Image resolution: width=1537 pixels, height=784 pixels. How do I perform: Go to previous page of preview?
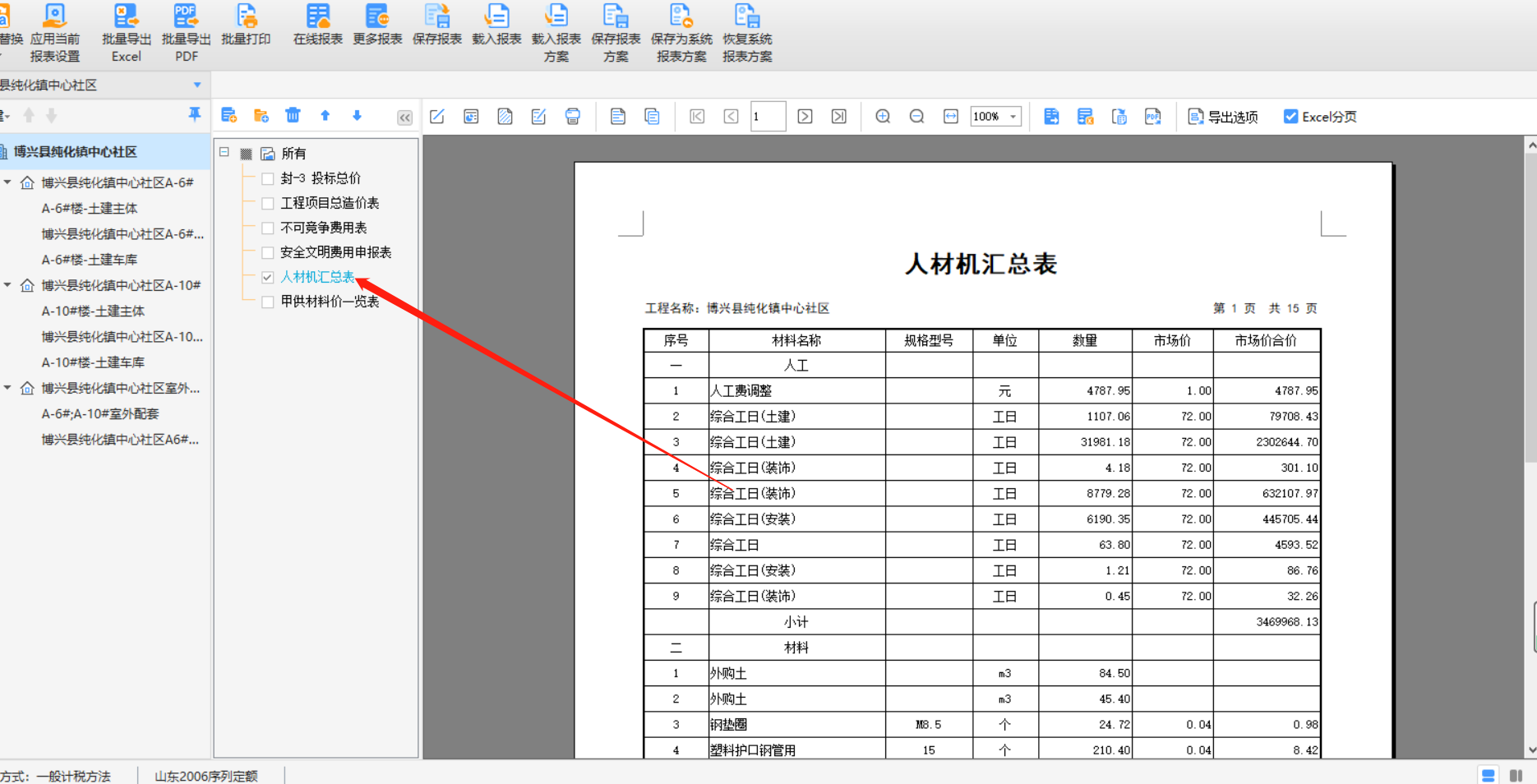[731, 117]
